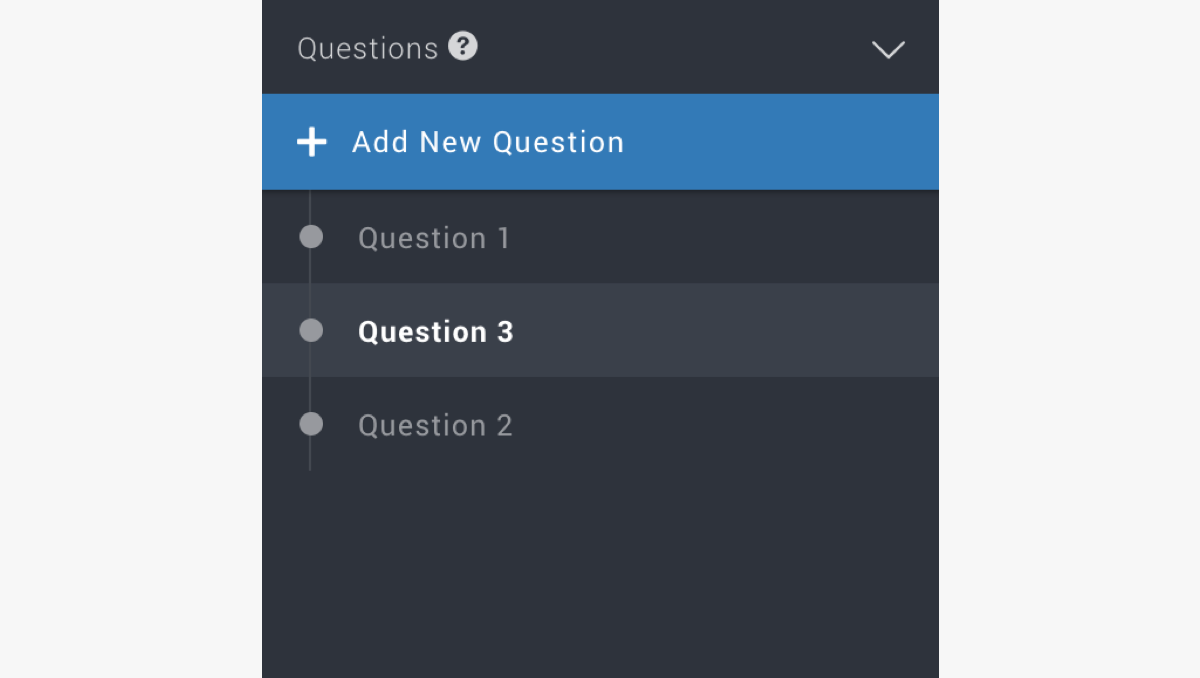Open the help icon beside Questions

click(462, 46)
